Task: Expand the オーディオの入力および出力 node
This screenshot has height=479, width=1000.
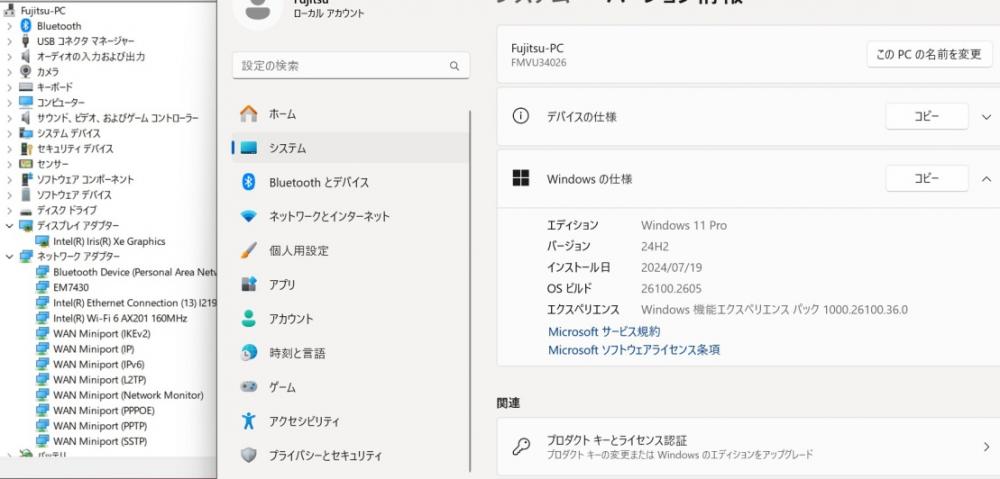Action: pos(9,56)
